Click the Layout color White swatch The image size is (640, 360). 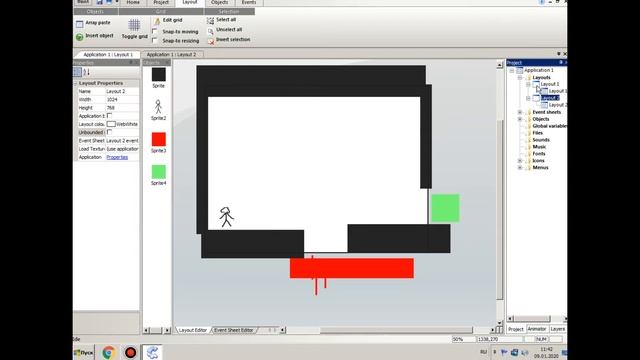click(x=111, y=124)
